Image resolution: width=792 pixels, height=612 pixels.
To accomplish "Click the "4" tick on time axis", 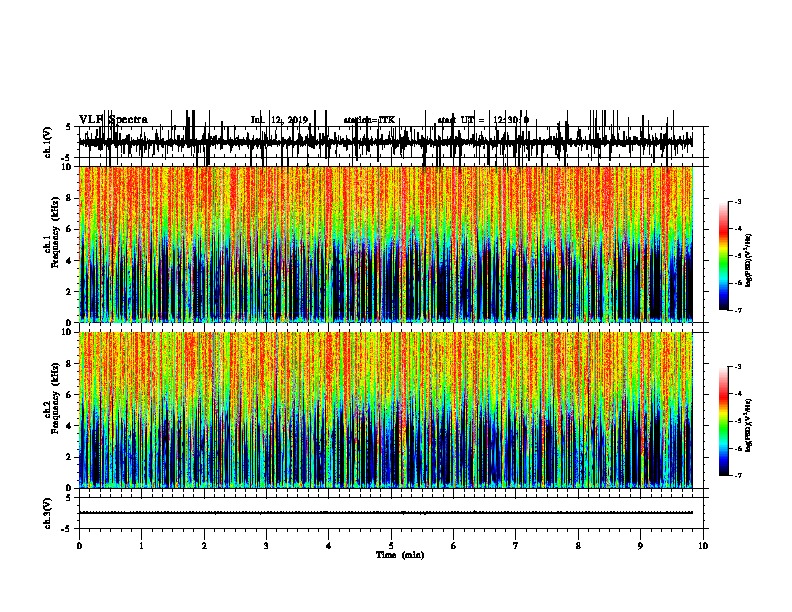I will coord(329,546).
